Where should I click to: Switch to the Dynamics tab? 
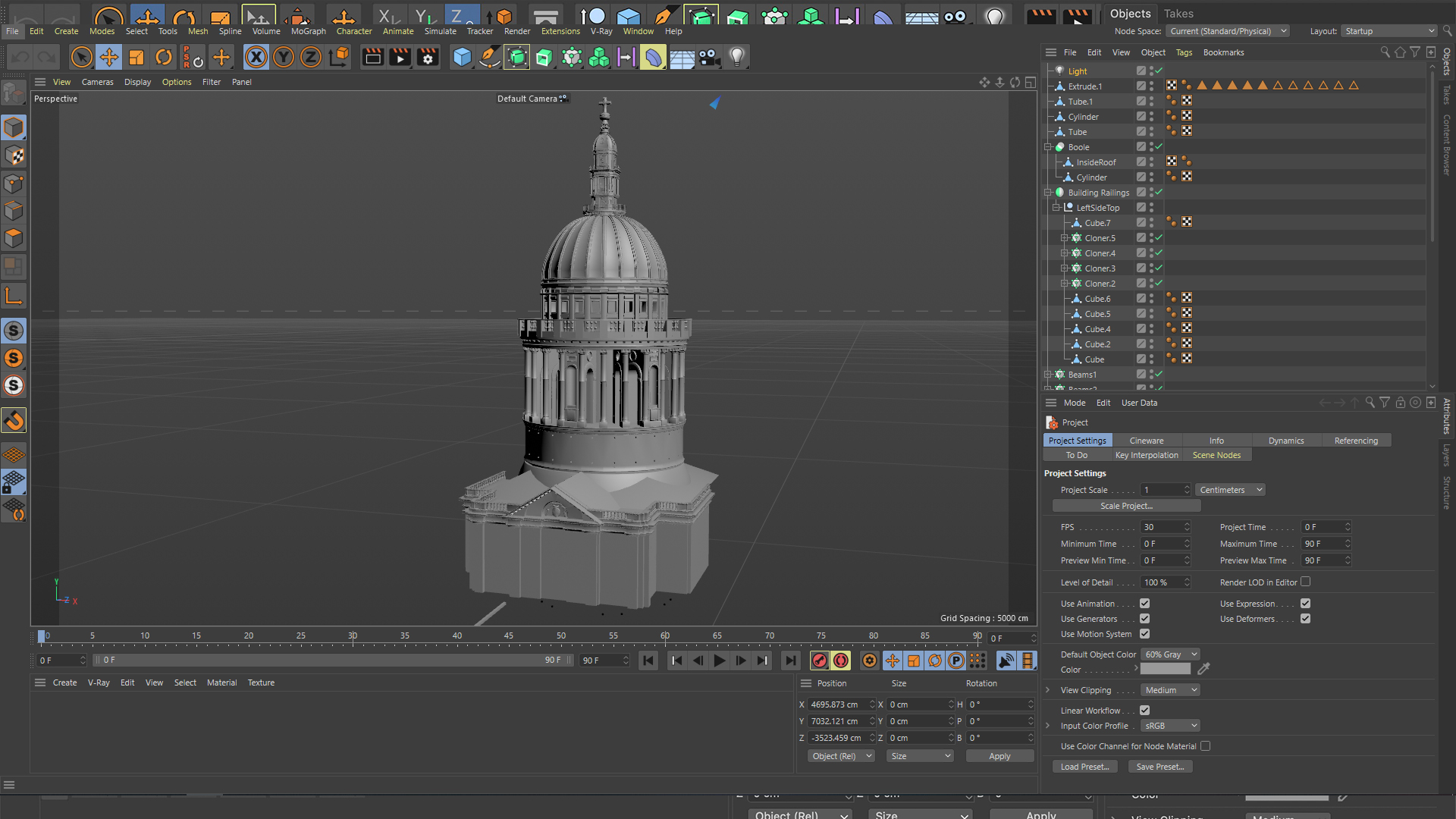(x=1286, y=441)
